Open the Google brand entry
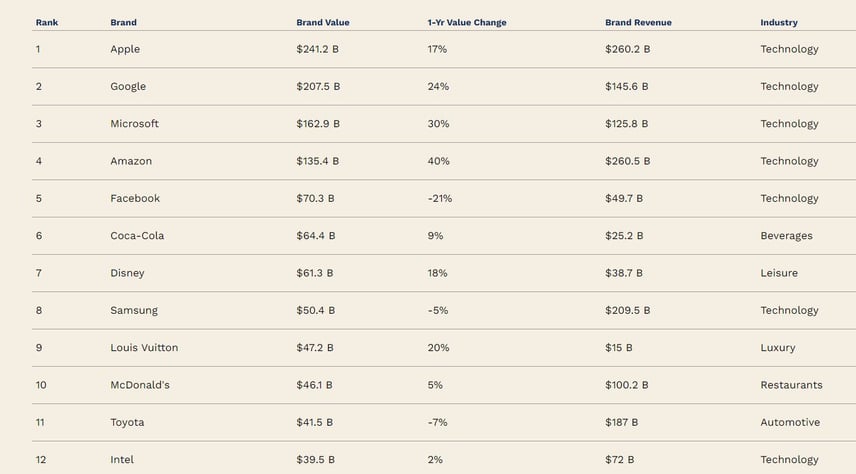Image resolution: width=856 pixels, height=474 pixels. (x=128, y=86)
